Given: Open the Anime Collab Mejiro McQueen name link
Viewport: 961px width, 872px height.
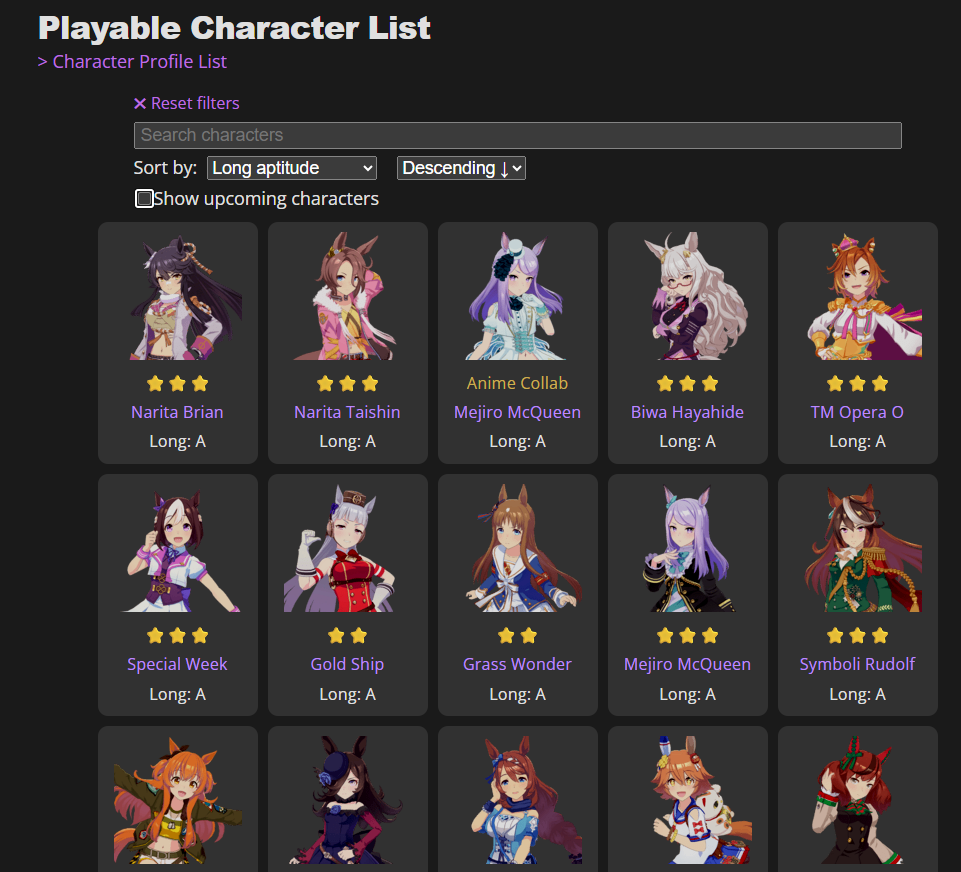Looking at the screenshot, I should pyautogui.click(x=517, y=412).
